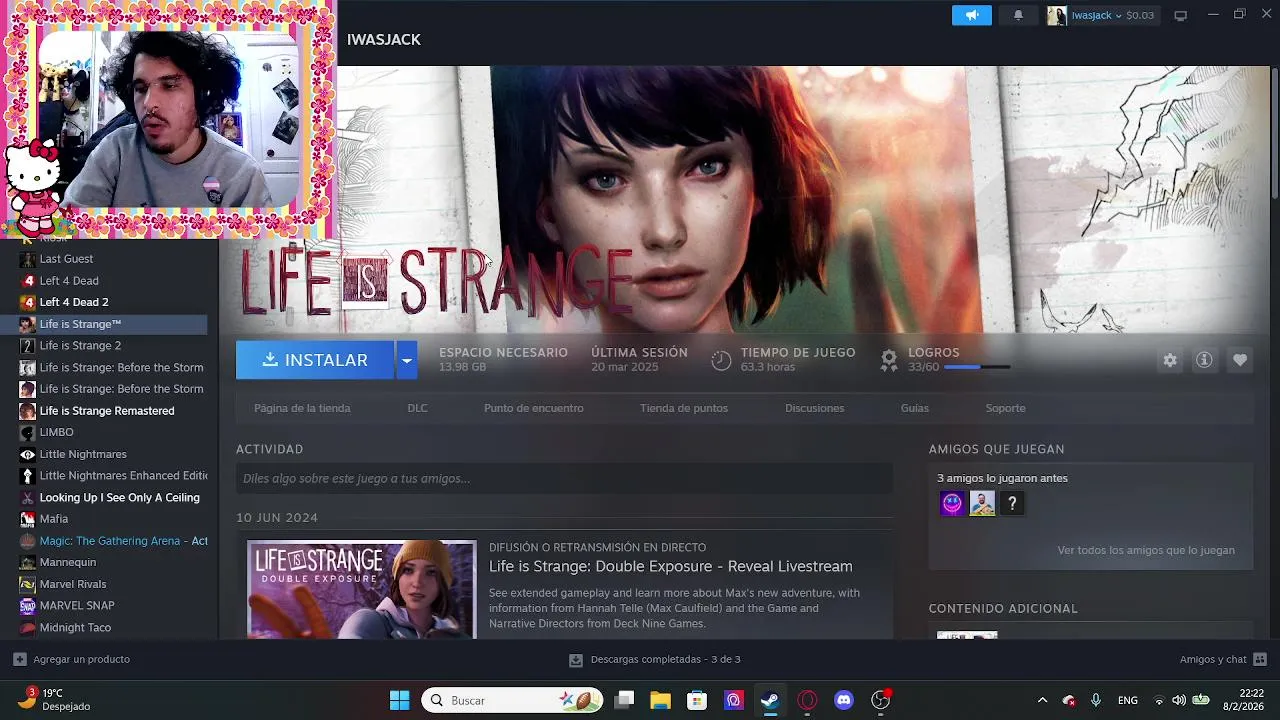The height and width of the screenshot is (720, 1280).
Task: Open the Soporte tab
Action: 1006,408
